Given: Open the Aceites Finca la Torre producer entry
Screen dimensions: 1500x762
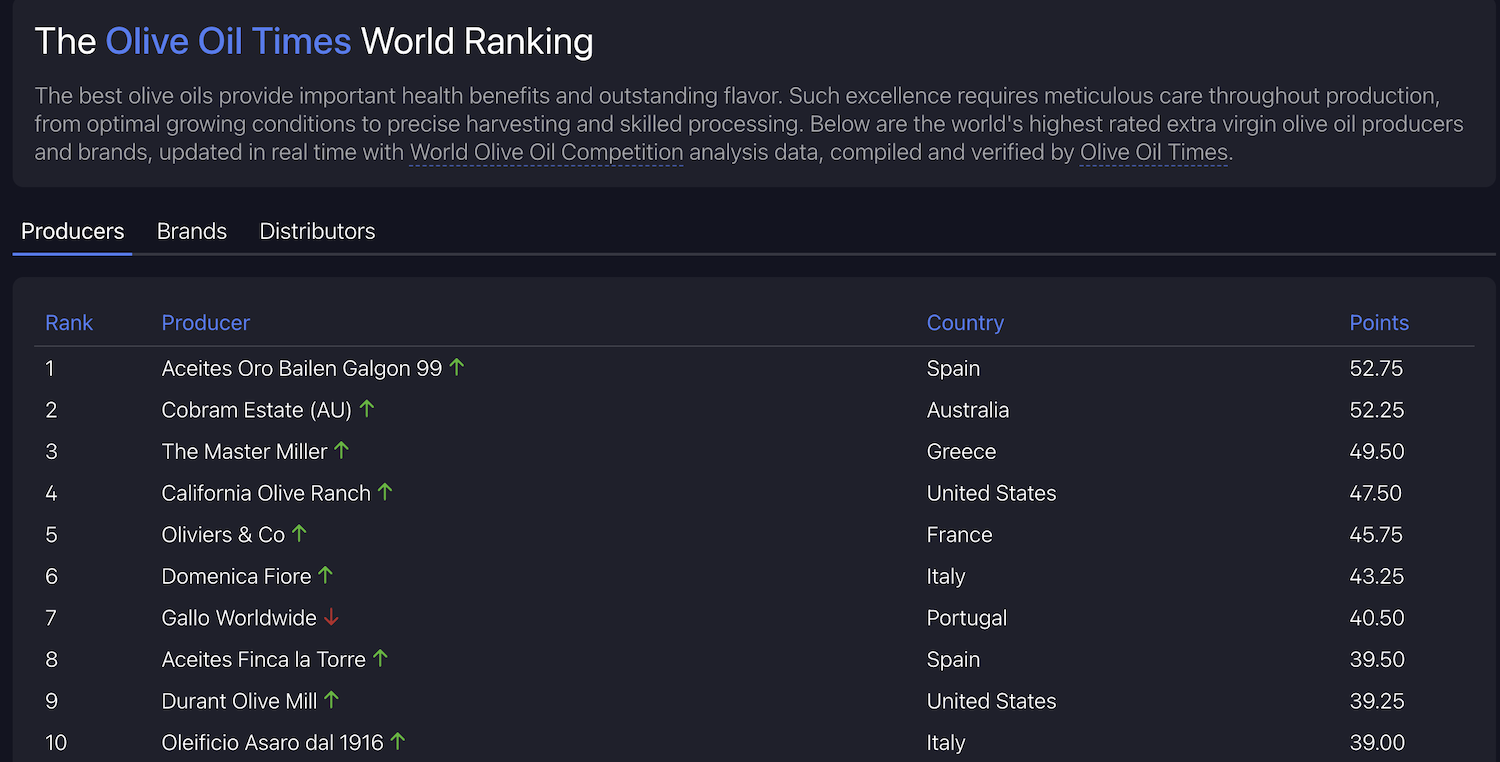Looking at the screenshot, I should (264, 660).
